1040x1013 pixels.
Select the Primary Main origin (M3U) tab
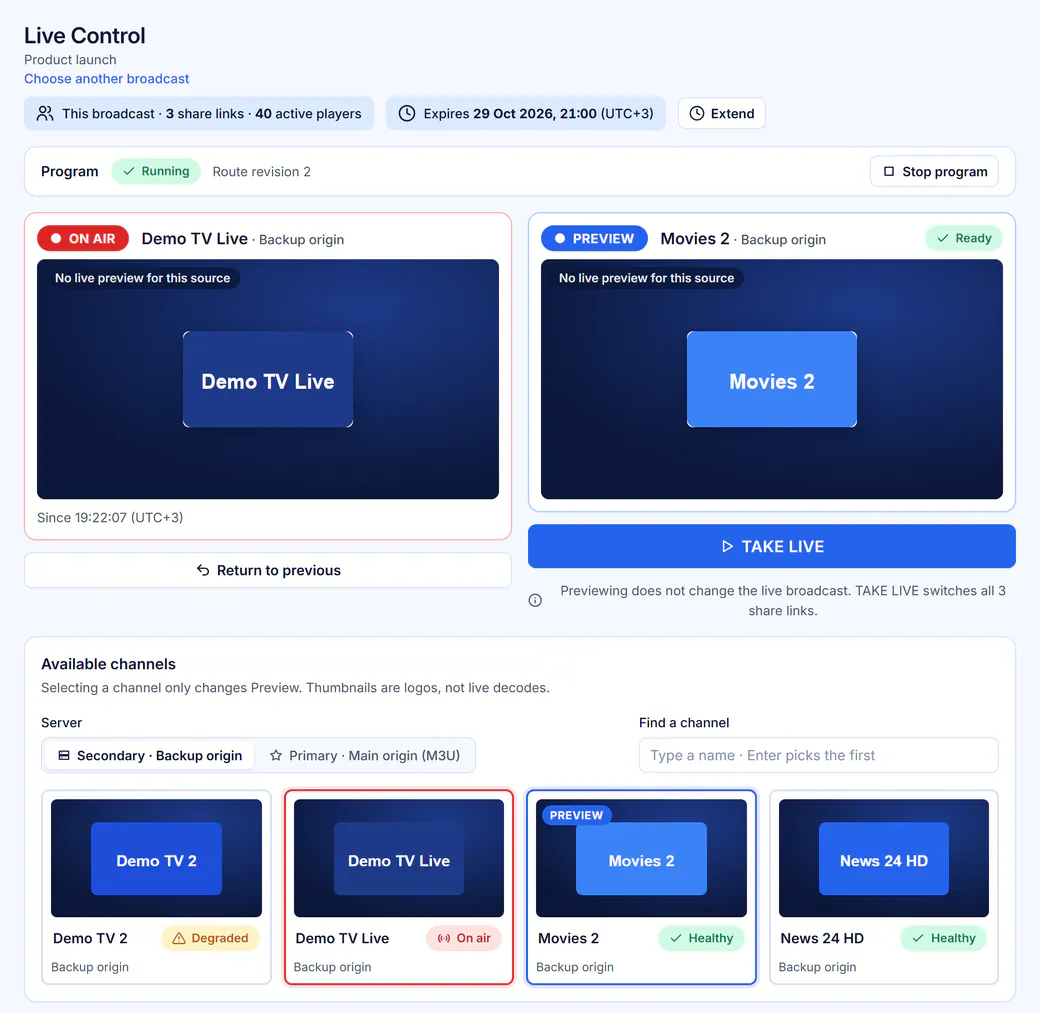365,756
